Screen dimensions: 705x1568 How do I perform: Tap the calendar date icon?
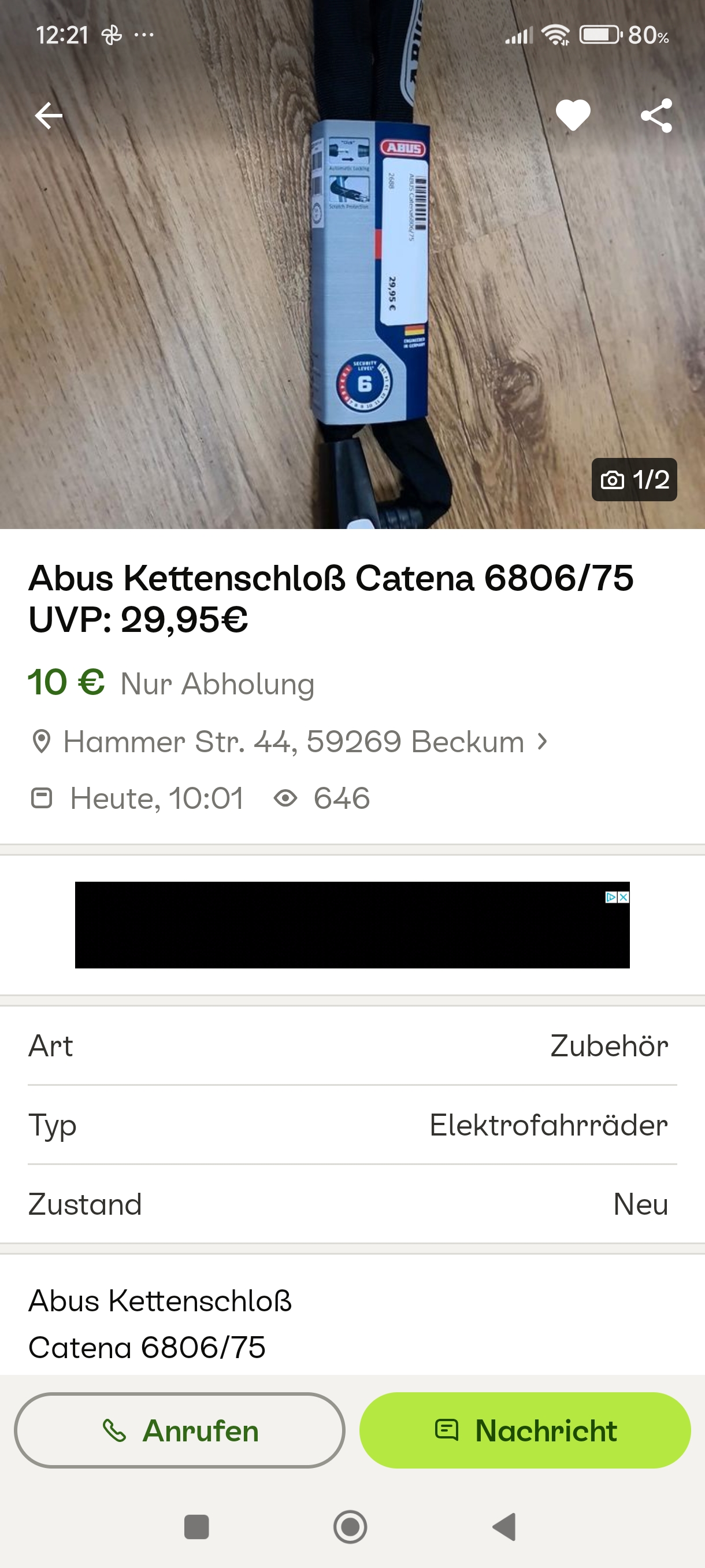pyautogui.click(x=42, y=798)
